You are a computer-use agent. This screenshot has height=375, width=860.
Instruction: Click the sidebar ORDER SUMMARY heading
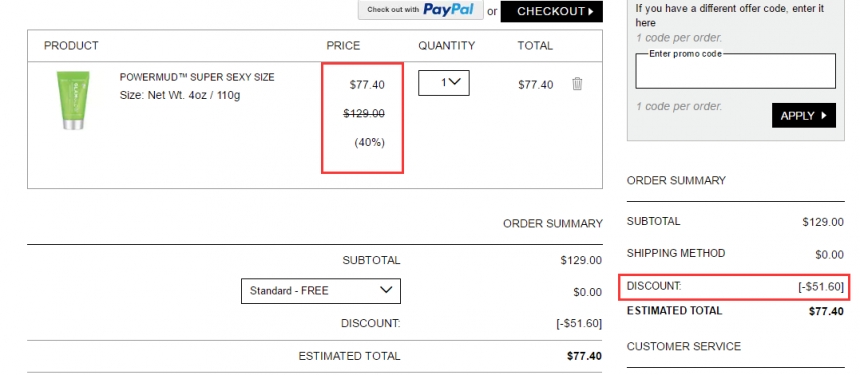tap(676, 180)
